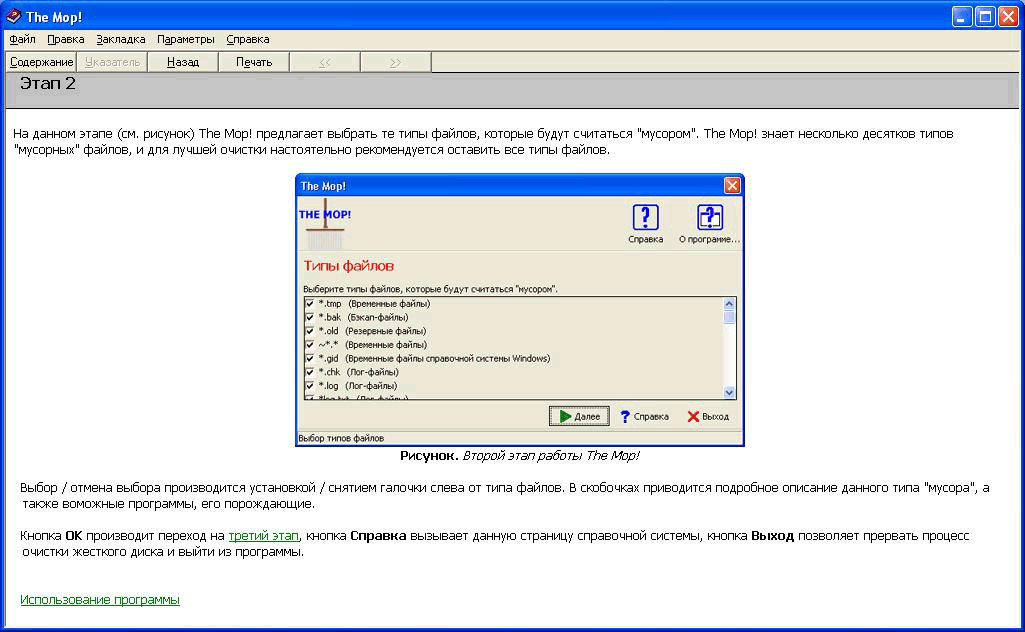Click the blue question Справка button in the picture

coord(644,416)
